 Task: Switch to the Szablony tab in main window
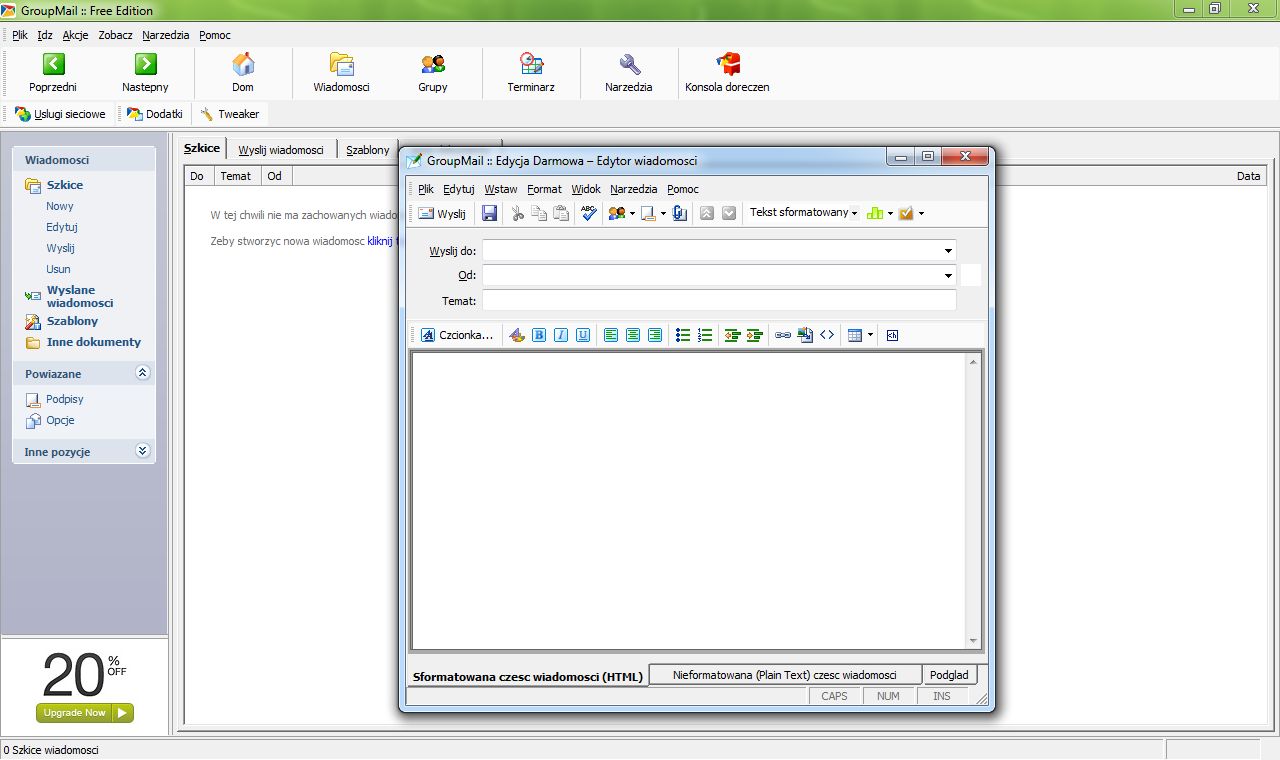pyautogui.click(x=368, y=150)
